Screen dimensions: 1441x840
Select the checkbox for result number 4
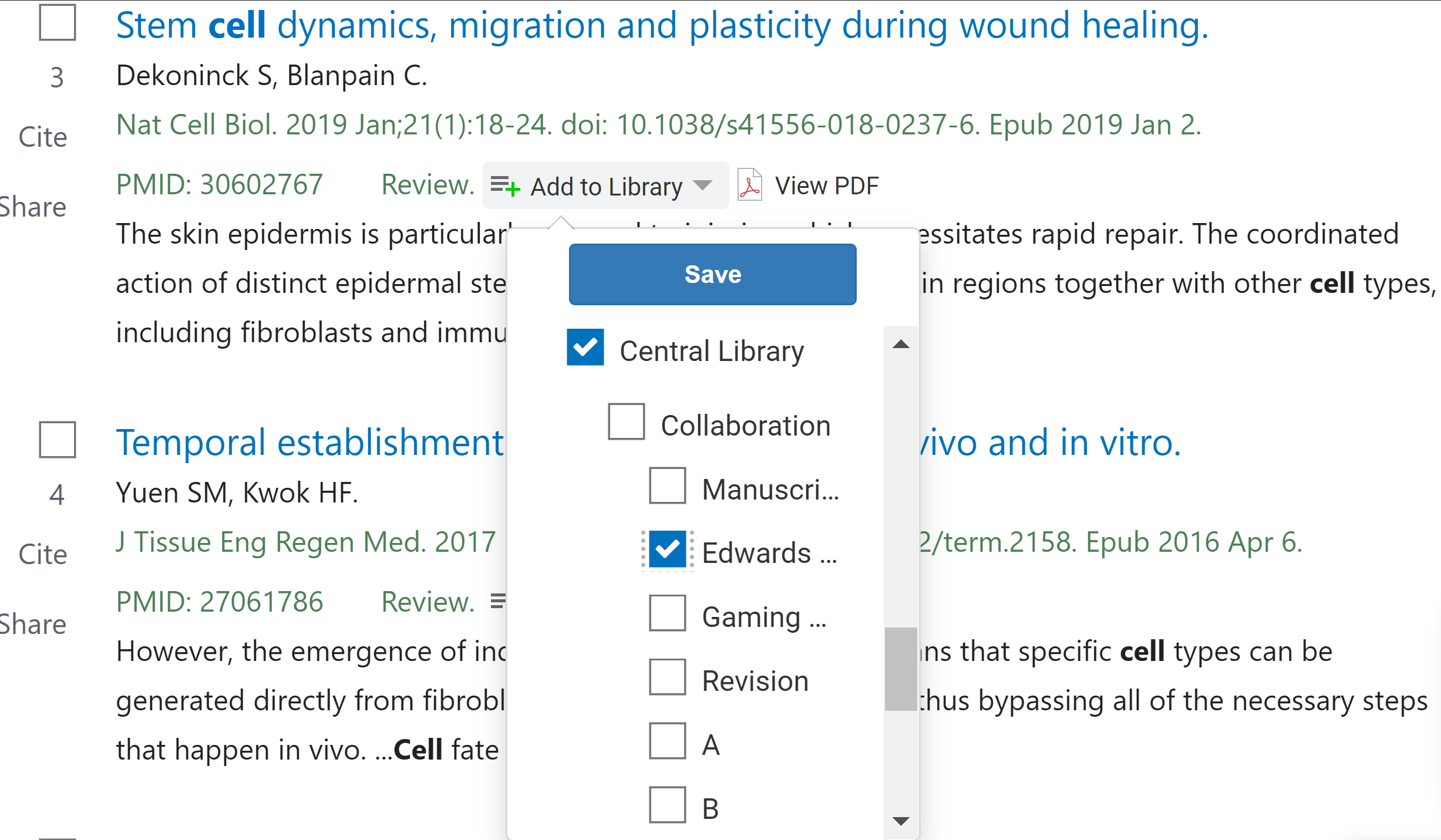coord(57,439)
